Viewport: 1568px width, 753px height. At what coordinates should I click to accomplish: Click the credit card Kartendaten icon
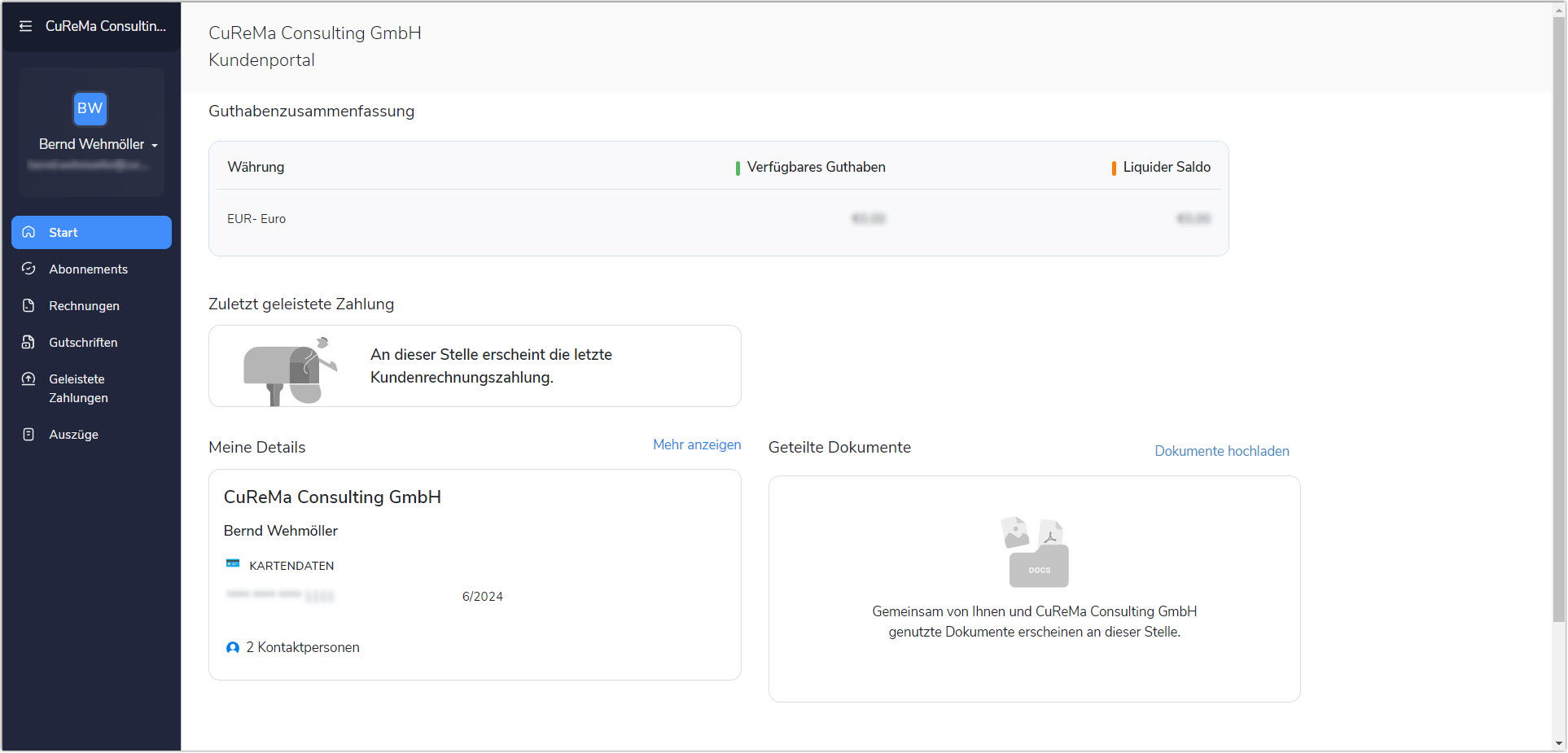tap(233, 563)
